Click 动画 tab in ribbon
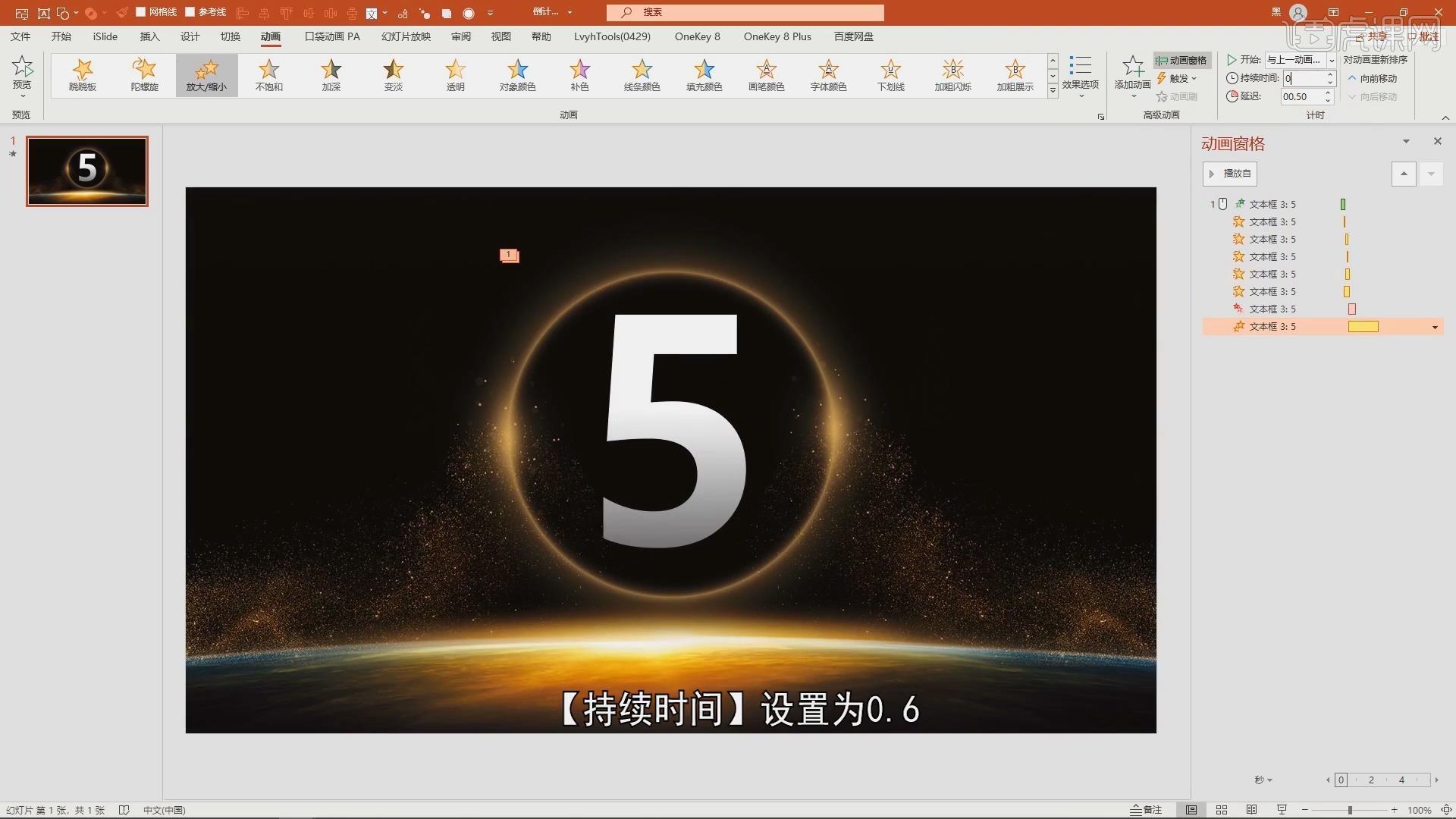 270,37
